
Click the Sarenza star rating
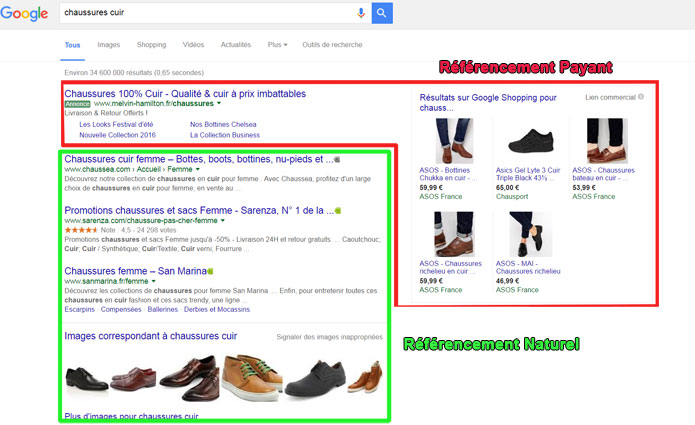(x=81, y=230)
